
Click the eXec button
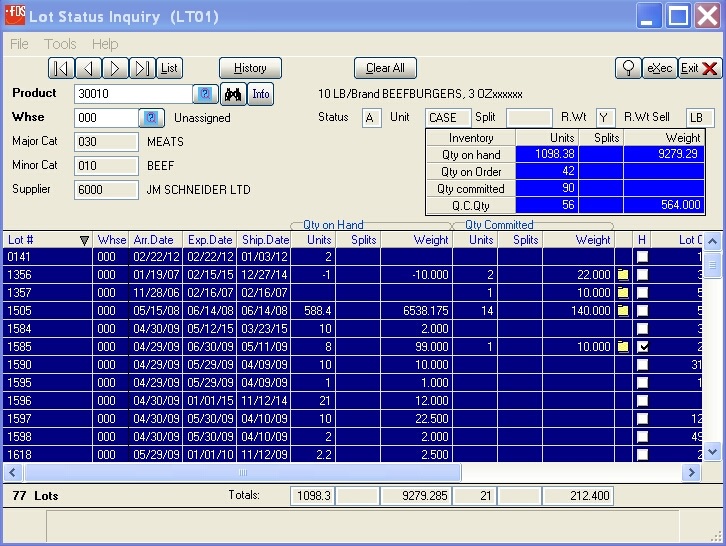click(x=659, y=69)
